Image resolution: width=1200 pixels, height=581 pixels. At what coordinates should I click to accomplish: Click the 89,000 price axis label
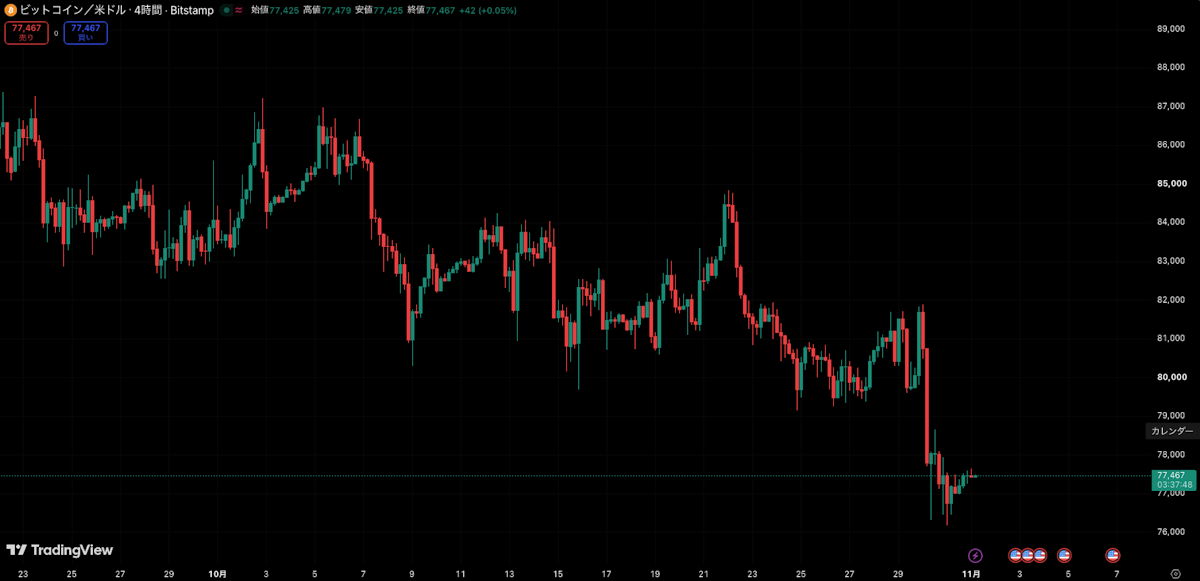coord(1170,28)
